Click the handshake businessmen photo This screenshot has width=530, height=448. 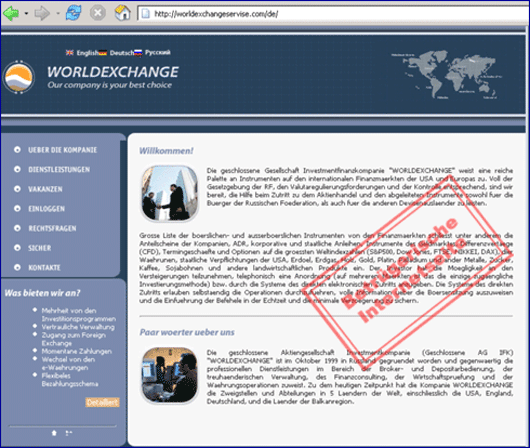(170, 193)
